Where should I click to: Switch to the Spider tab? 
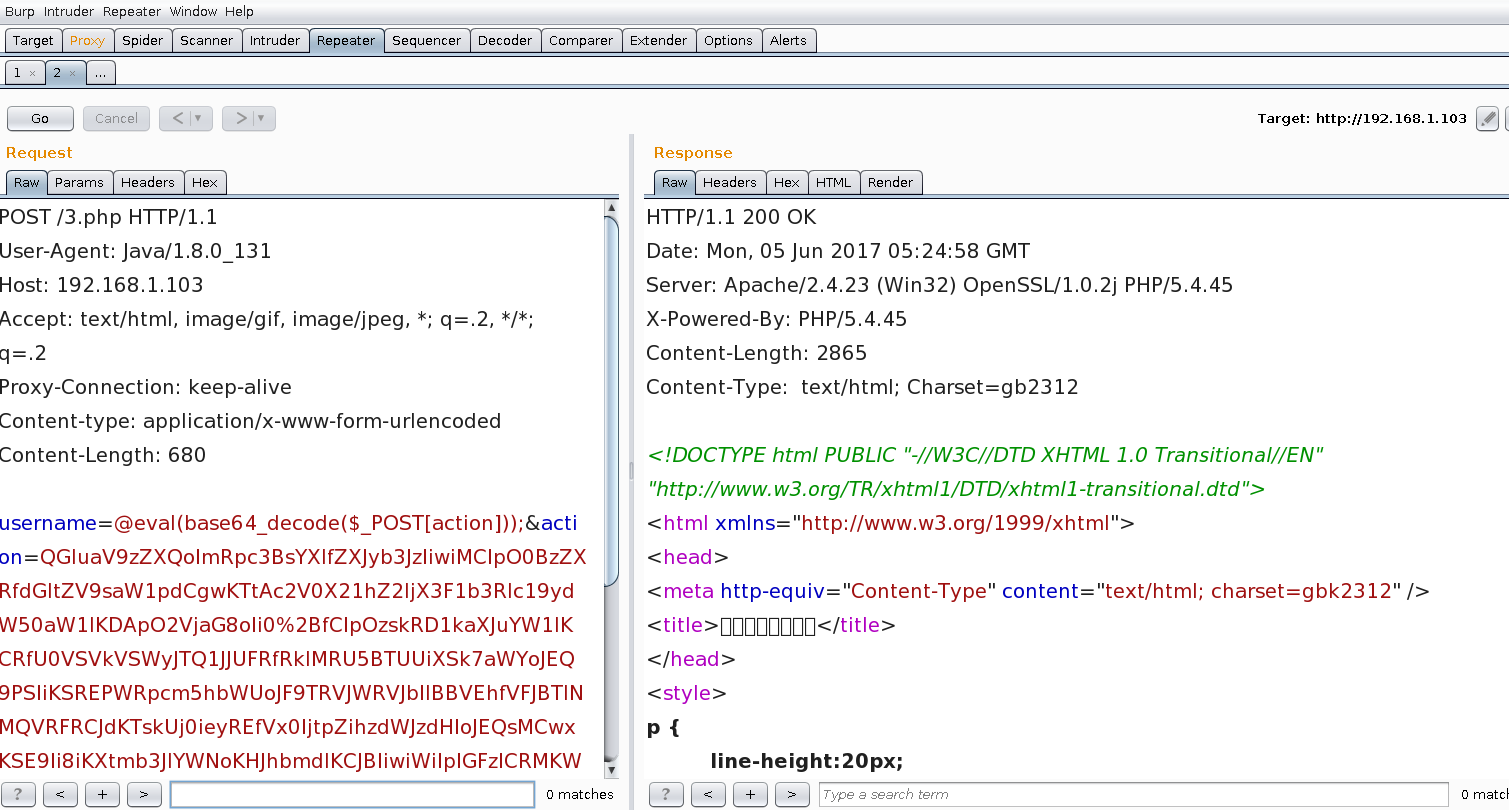(142, 41)
